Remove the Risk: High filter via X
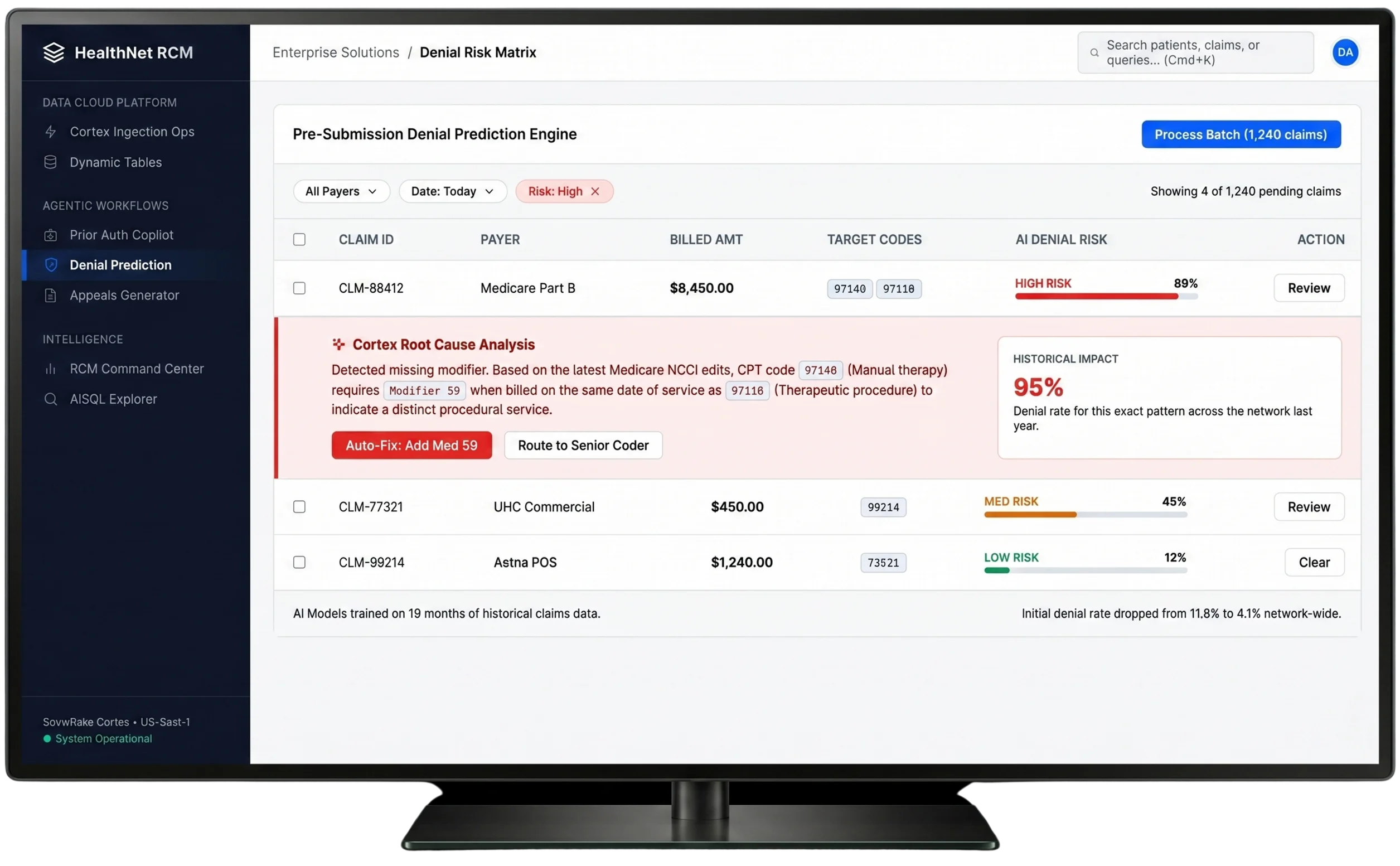Screen dimensions: 1400x866 click(595, 191)
